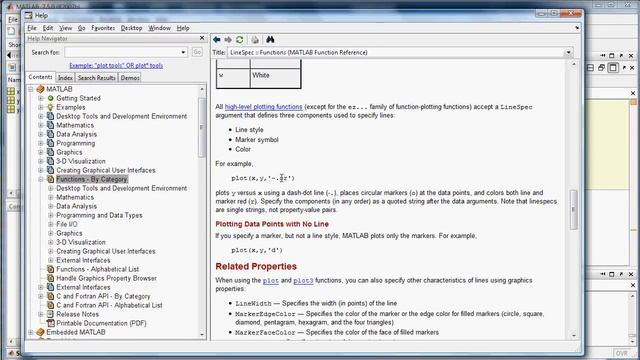
Task: Expand the External Interfaces node under MATLAB
Action: pyautogui.click(x=41, y=287)
